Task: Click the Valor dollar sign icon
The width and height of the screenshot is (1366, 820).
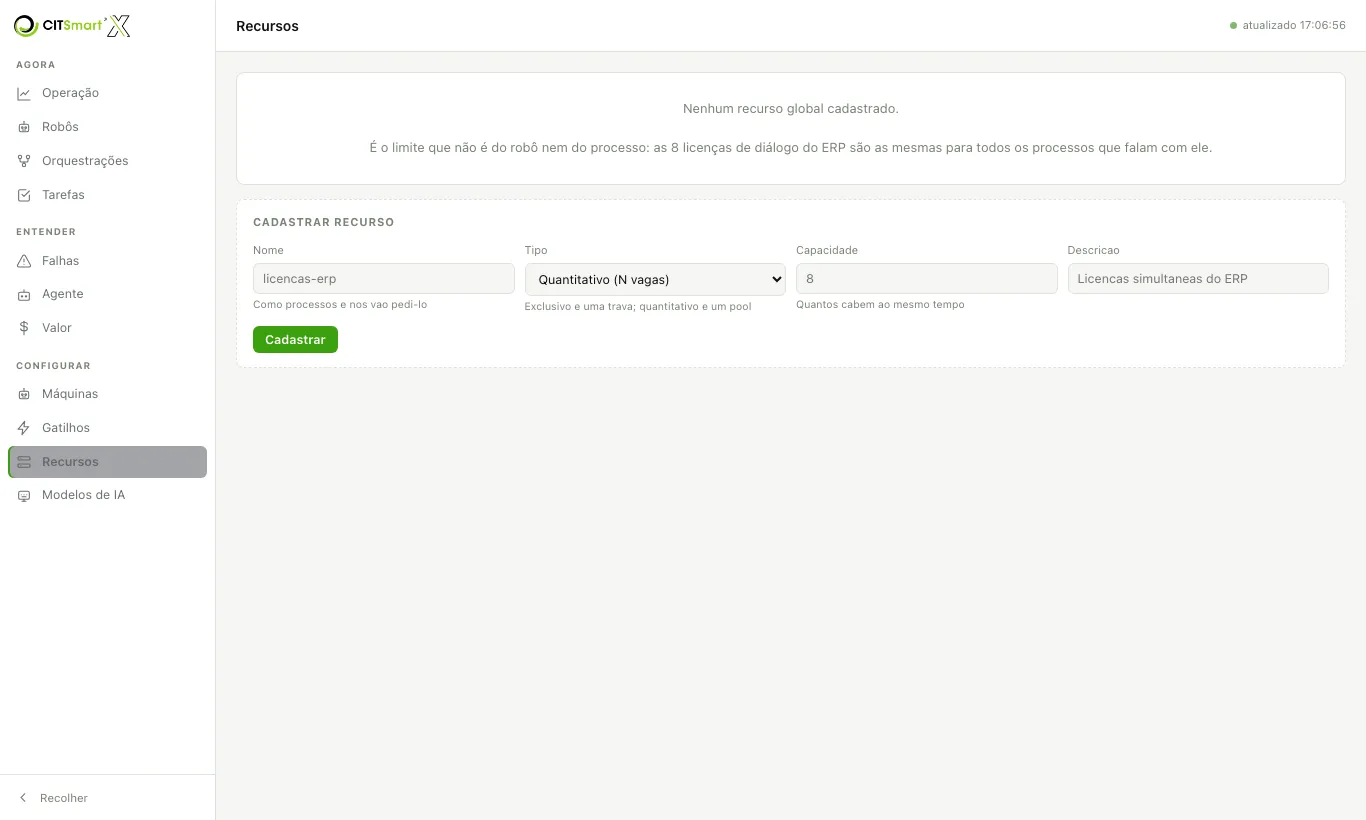Action: pos(24,328)
